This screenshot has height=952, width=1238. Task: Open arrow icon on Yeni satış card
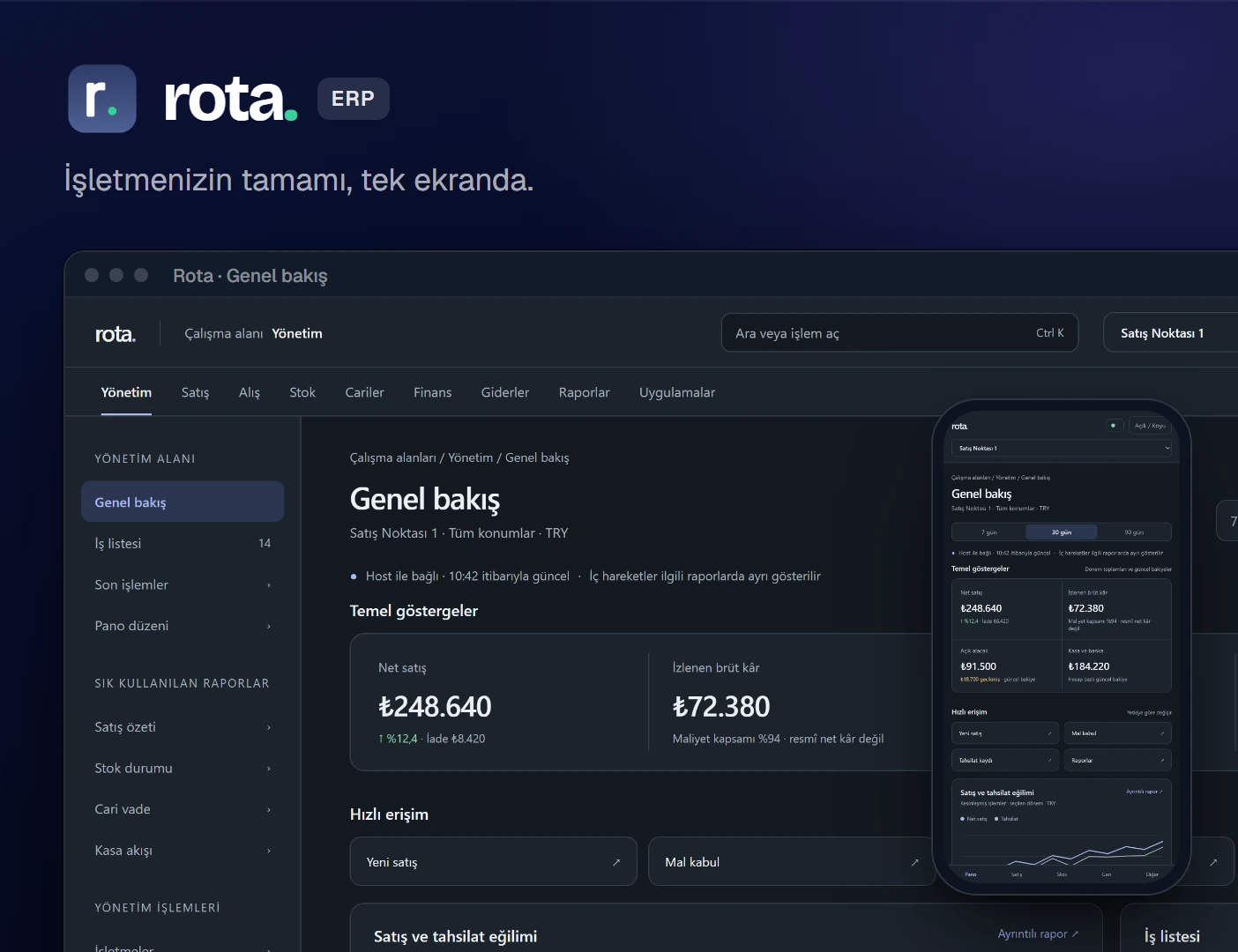[x=616, y=862]
